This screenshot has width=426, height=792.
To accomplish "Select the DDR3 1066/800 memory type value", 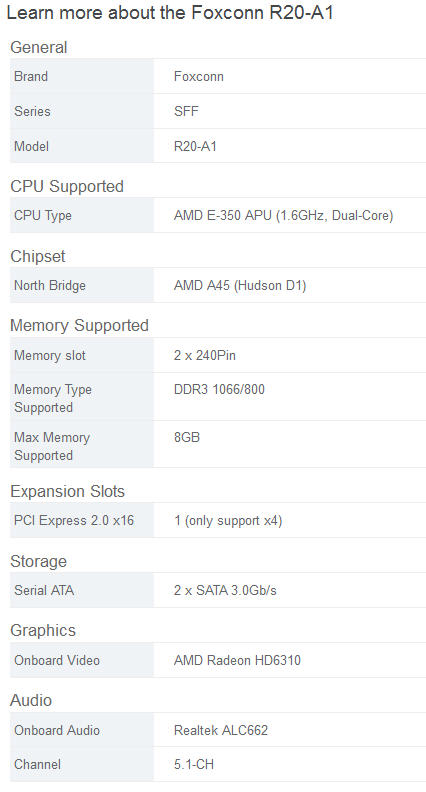I will (x=219, y=389).
